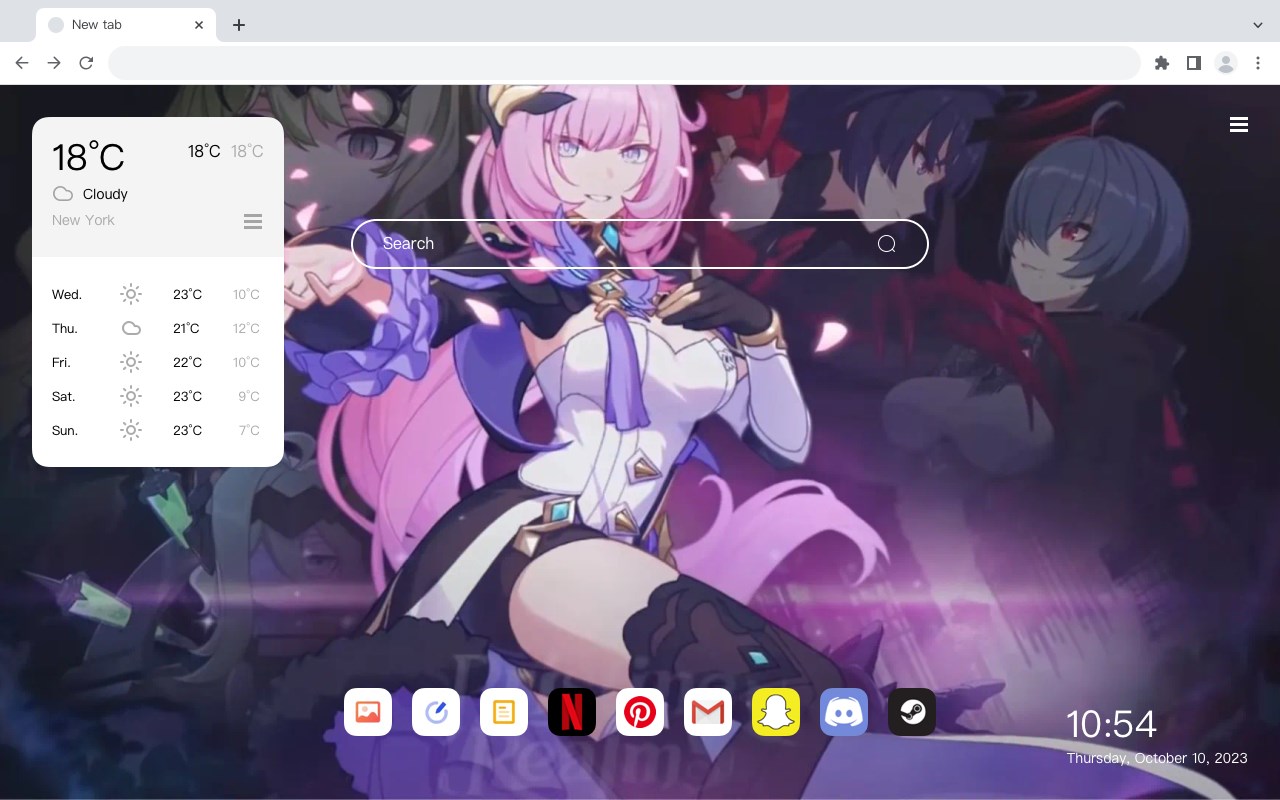Click the browser Extensions puzzle icon

point(1162,63)
